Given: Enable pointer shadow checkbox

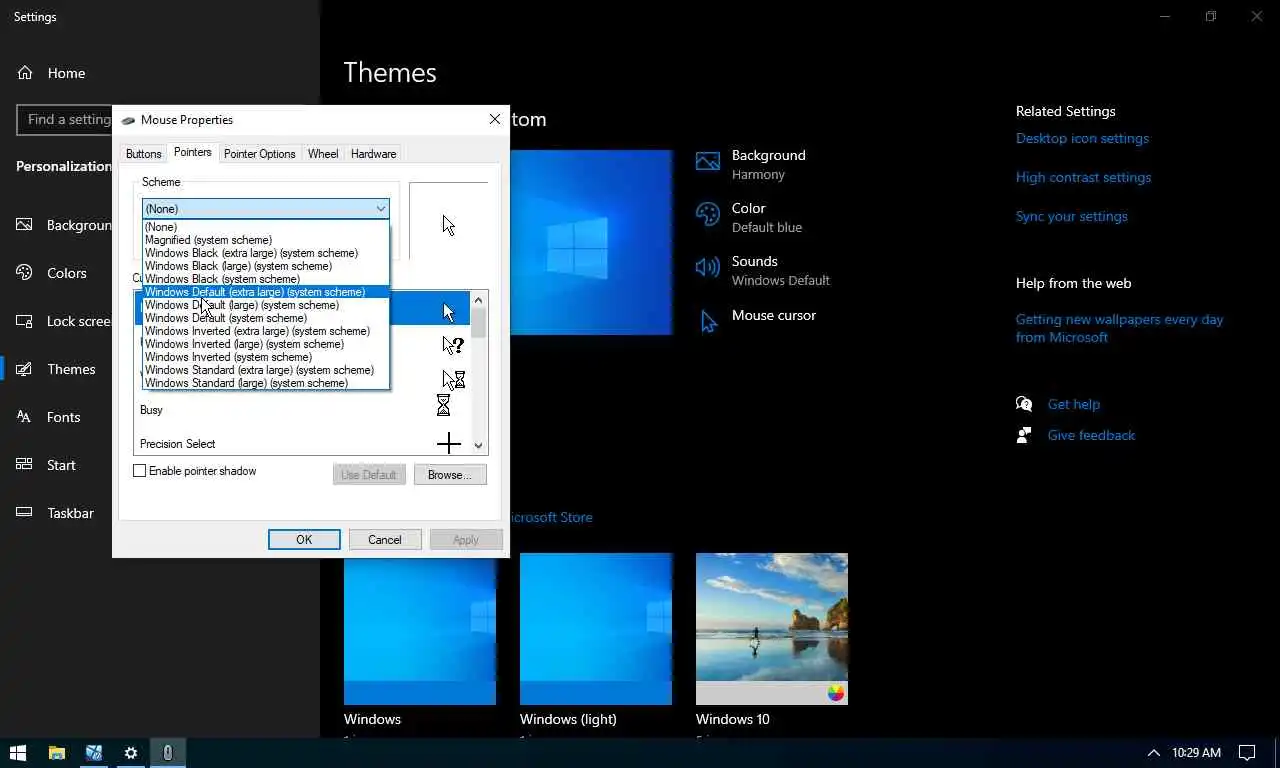Looking at the screenshot, I should pyautogui.click(x=140, y=471).
